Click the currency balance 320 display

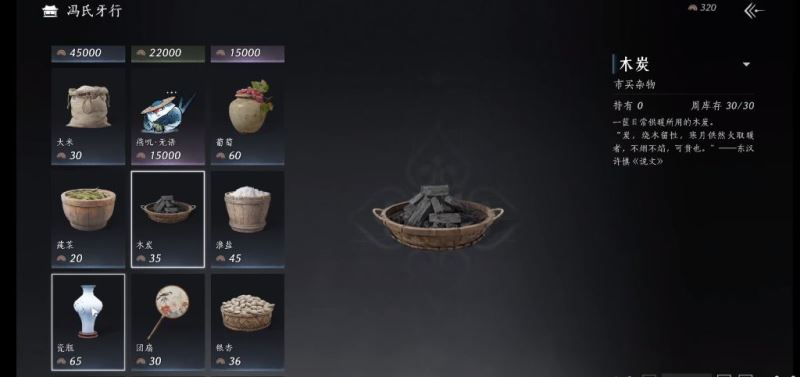coord(702,8)
